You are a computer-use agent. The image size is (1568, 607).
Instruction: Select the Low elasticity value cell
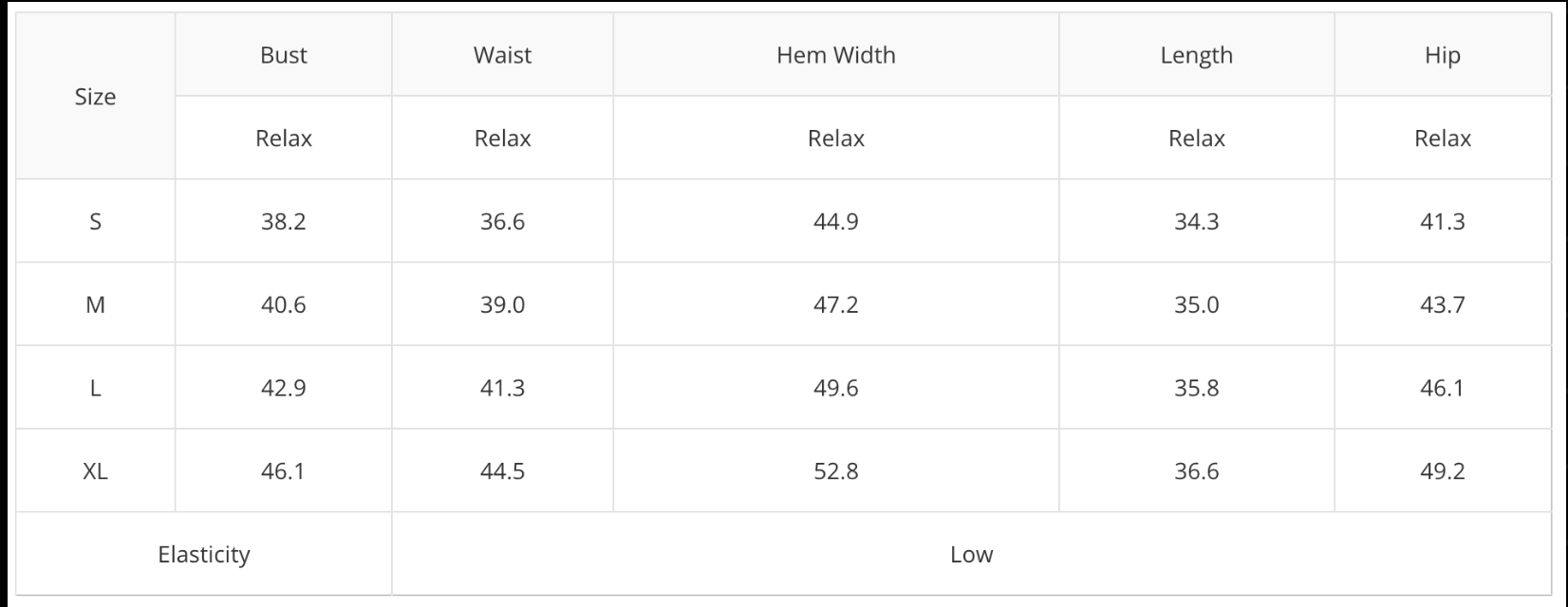click(971, 554)
